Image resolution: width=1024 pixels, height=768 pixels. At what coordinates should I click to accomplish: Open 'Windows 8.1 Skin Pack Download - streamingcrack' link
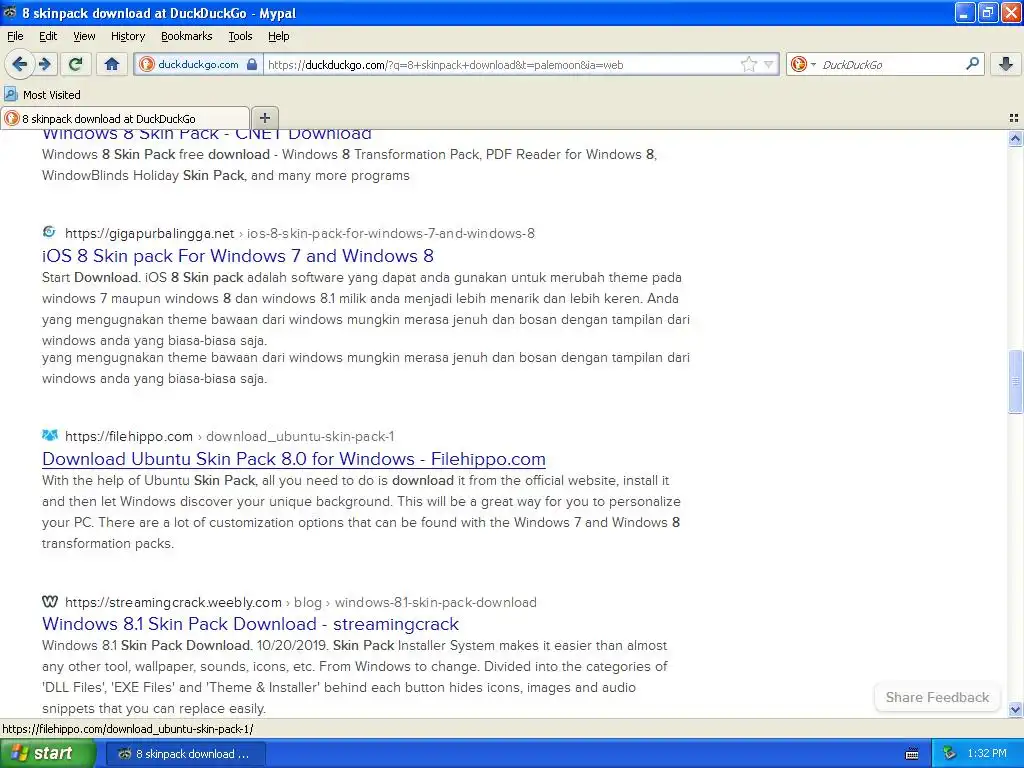tap(250, 624)
